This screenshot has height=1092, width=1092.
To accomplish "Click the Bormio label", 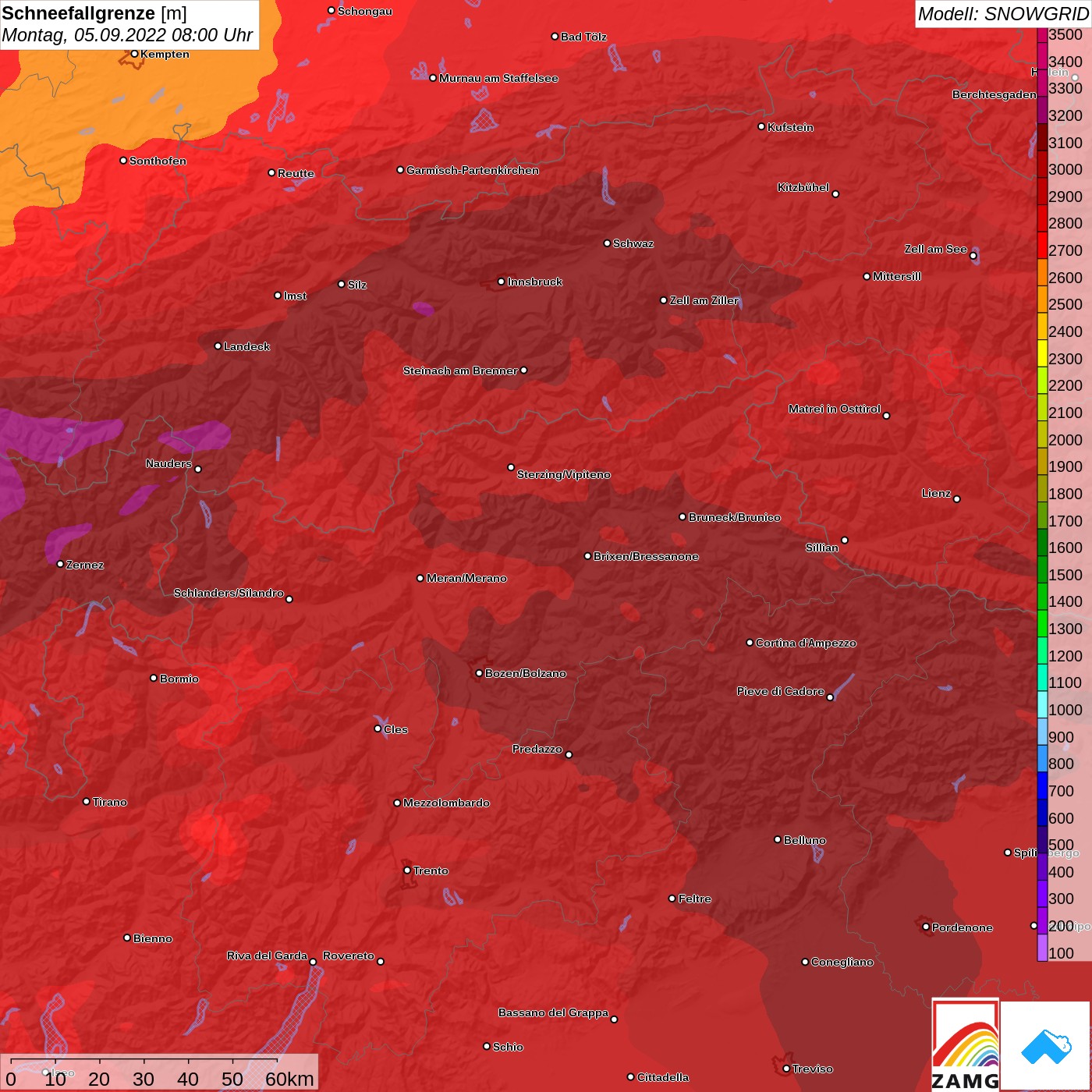I will 179,679.
